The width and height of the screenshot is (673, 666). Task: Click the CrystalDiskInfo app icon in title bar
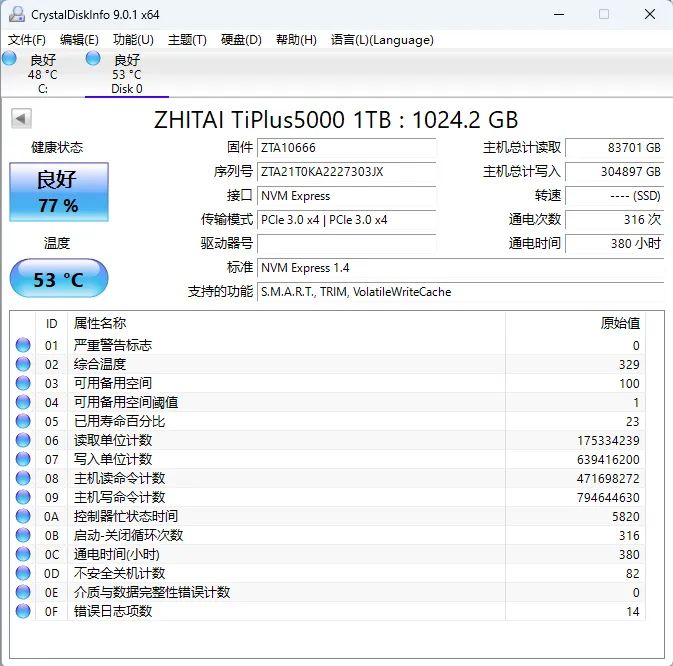(17, 14)
